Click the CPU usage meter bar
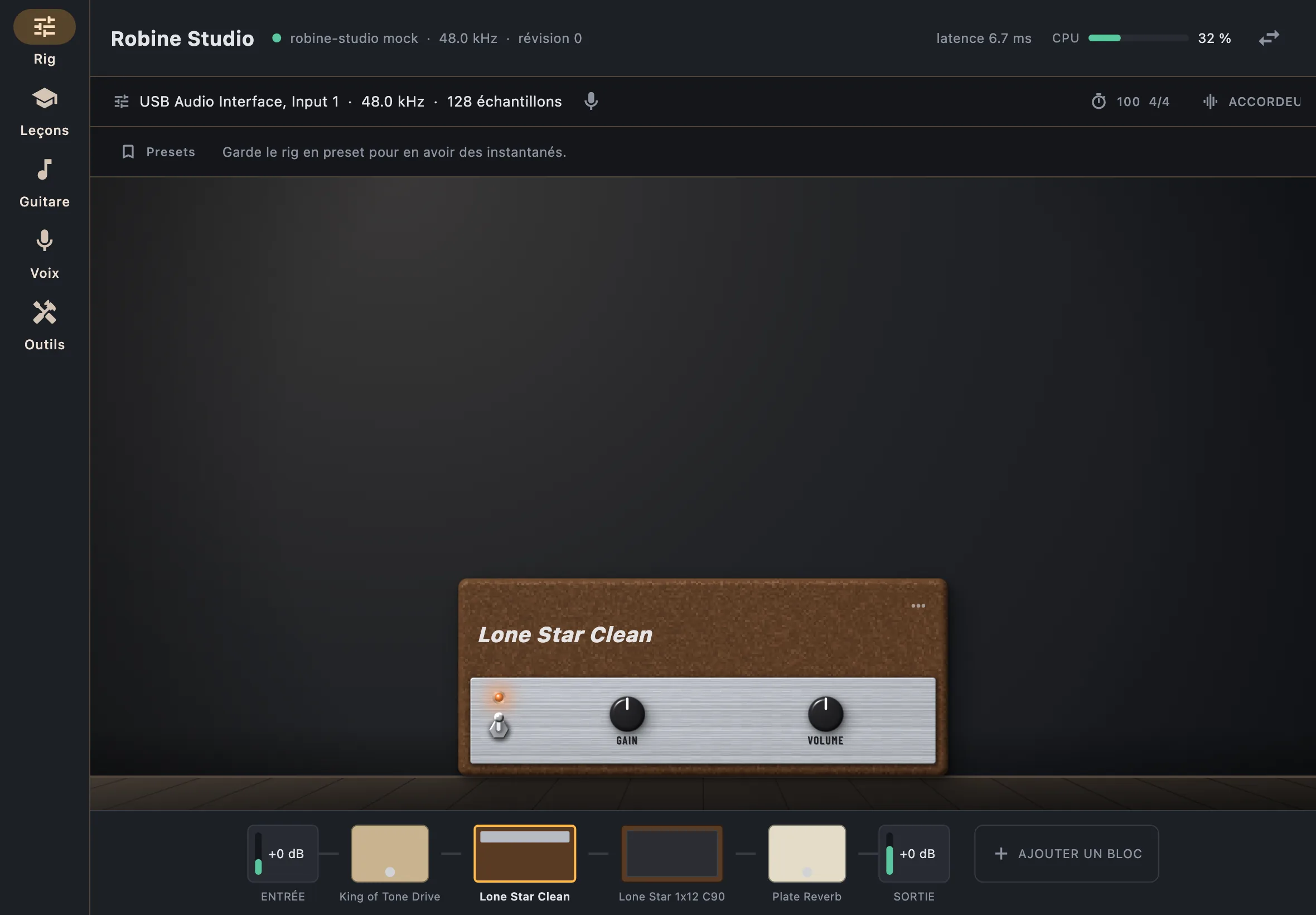The image size is (1316, 915). click(1138, 38)
